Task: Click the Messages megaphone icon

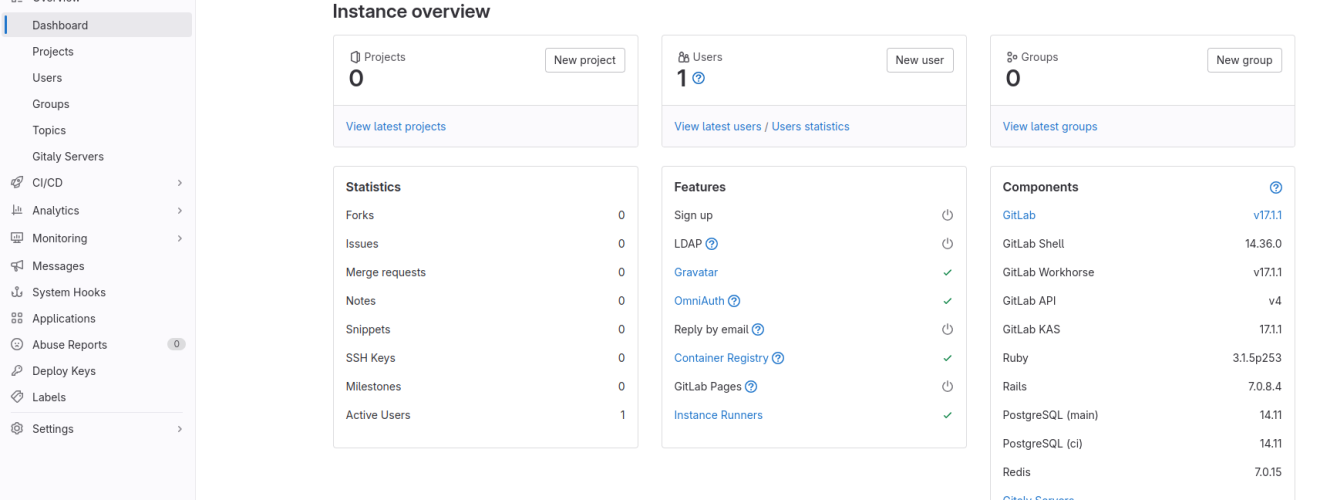Action: pyautogui.click(x=16, y=266)
